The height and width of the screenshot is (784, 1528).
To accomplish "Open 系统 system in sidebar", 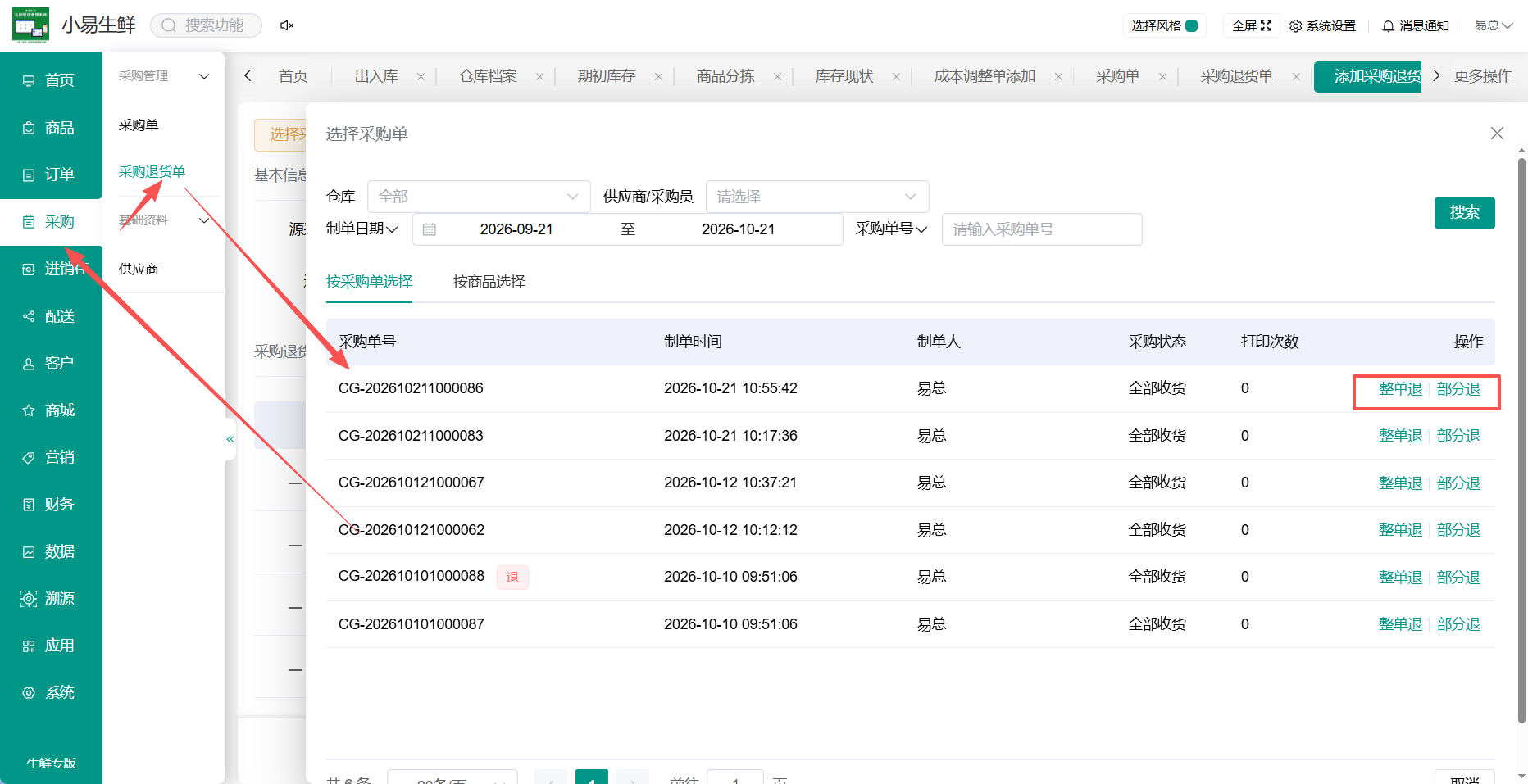I will point(51,693).
